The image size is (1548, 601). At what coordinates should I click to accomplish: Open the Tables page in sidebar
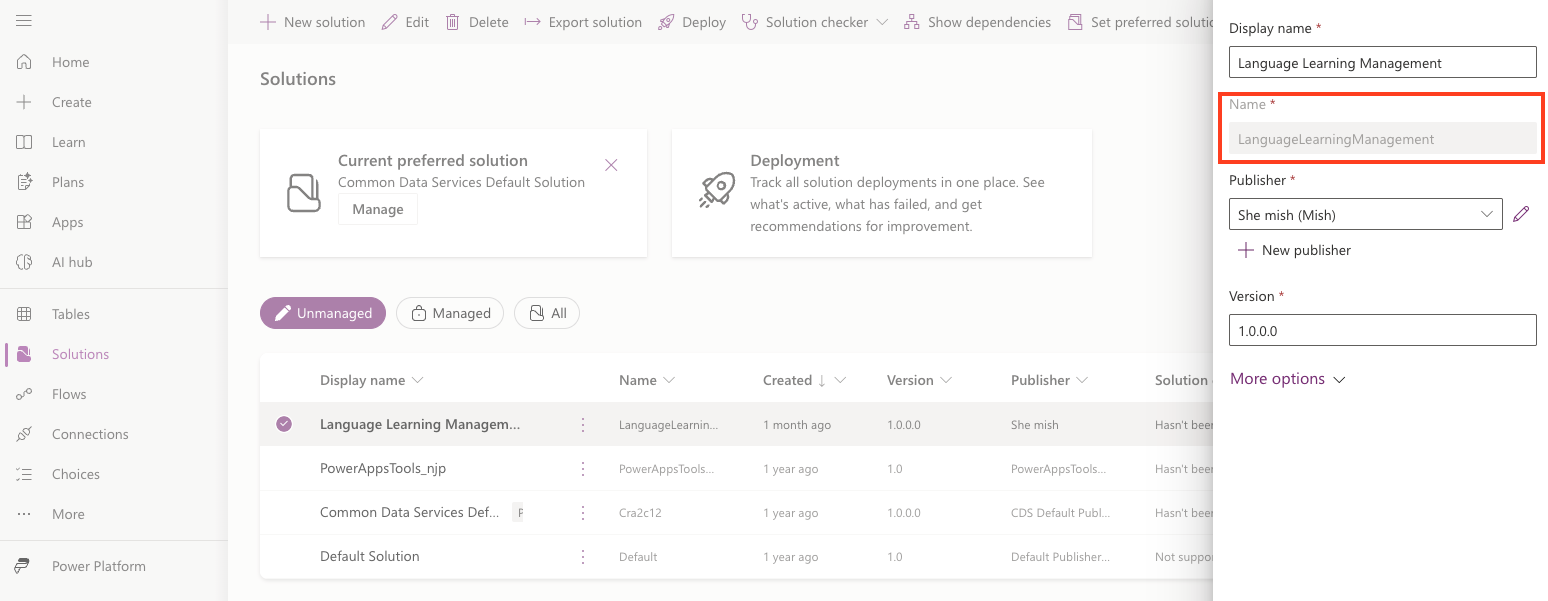tap(70, 314)
